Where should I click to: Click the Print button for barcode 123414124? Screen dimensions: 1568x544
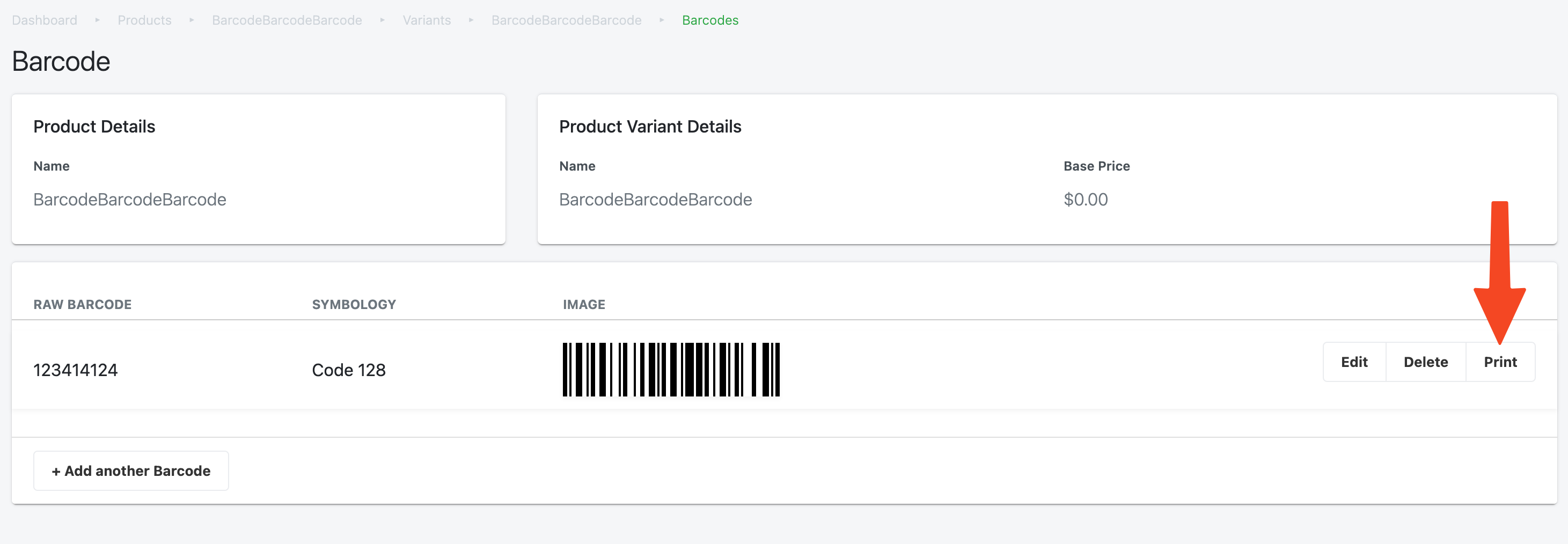click(x=1500, y=362)
